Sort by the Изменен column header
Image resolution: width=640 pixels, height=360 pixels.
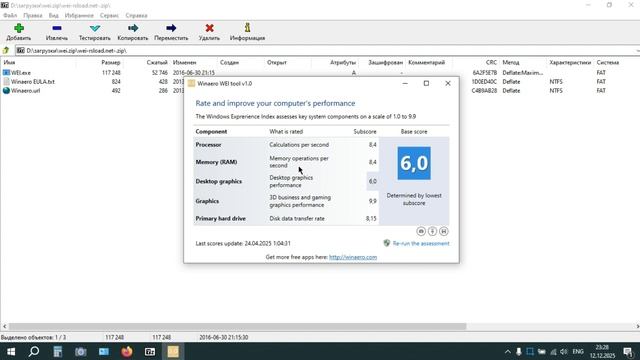[x=184, y=62]
